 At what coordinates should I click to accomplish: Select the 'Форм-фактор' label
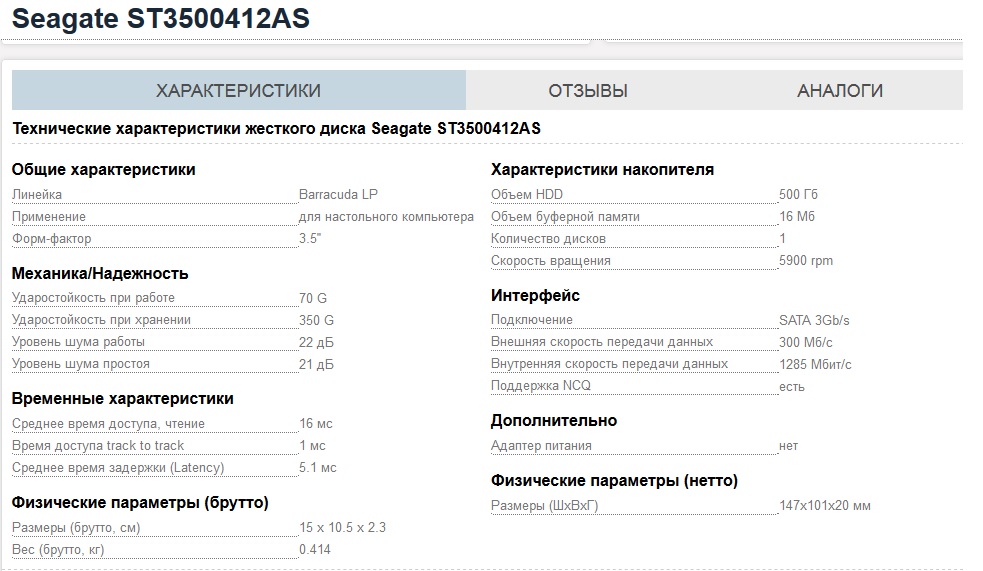click(51, 239)
